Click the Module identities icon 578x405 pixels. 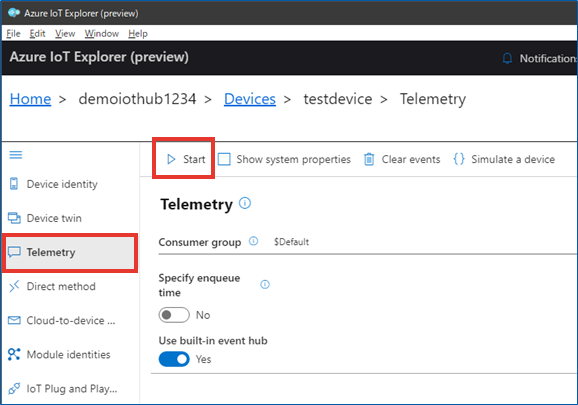(x=14, y=354)
